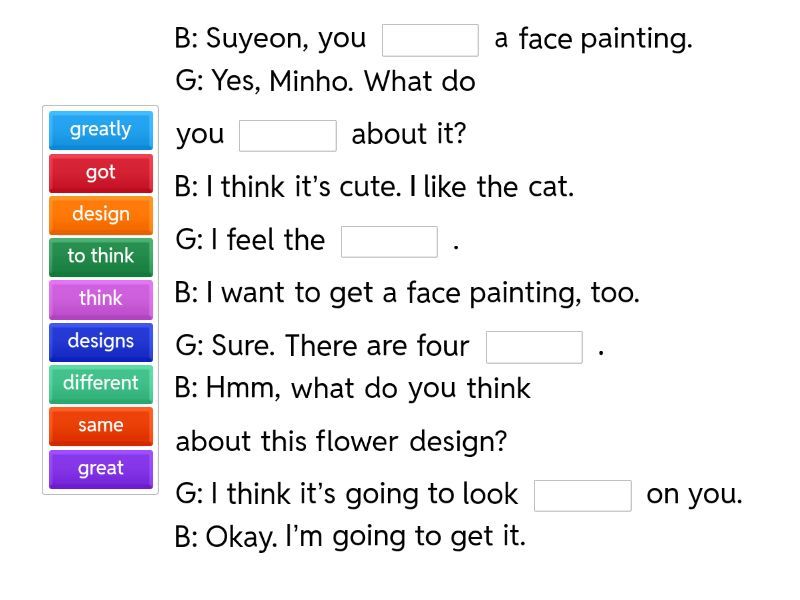Viewport: 800px width, 600px height.
Task: Select the blank after 'There are four'
Action: [x=534, y=348]
